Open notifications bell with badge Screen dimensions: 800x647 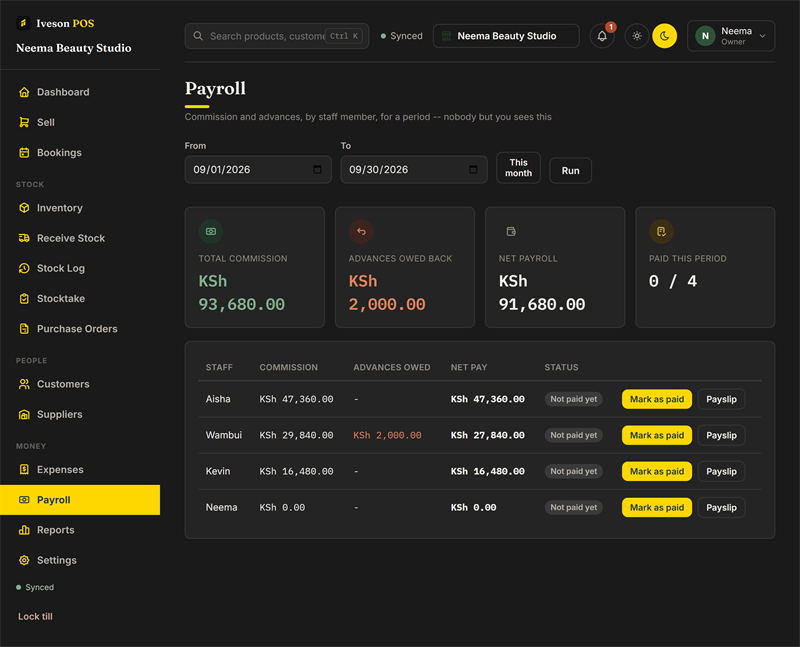[602, 36]
